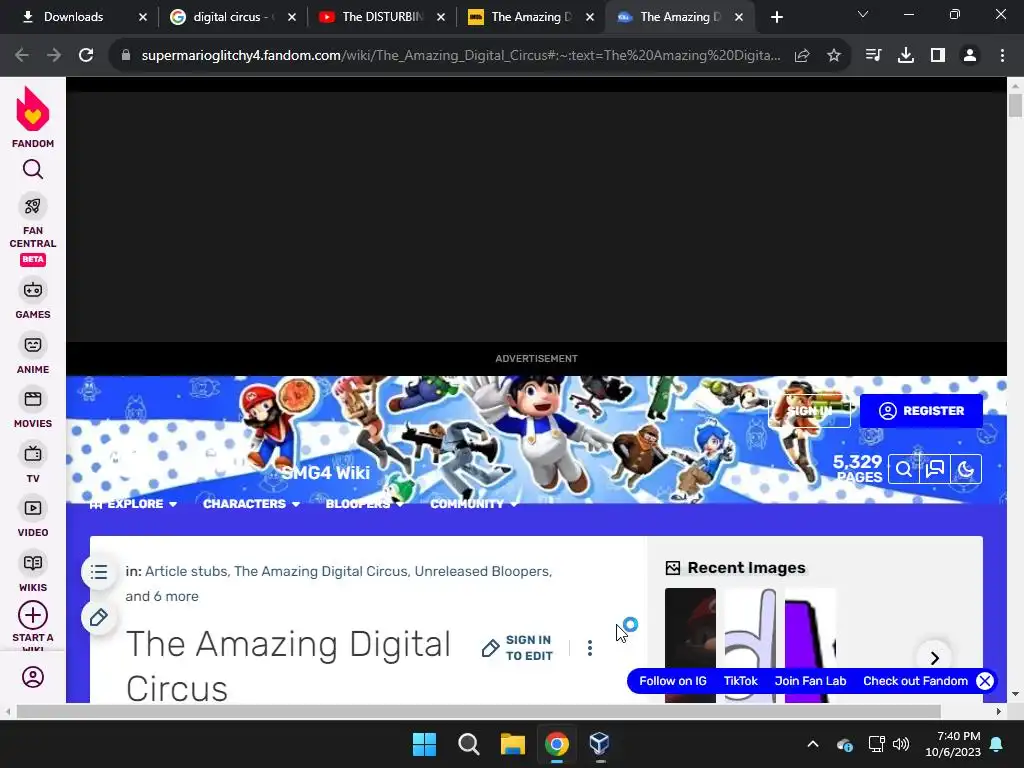Bookmark this page with star icon
The width and height of the screenshot is (1024, 768).
tap(834, 56)
